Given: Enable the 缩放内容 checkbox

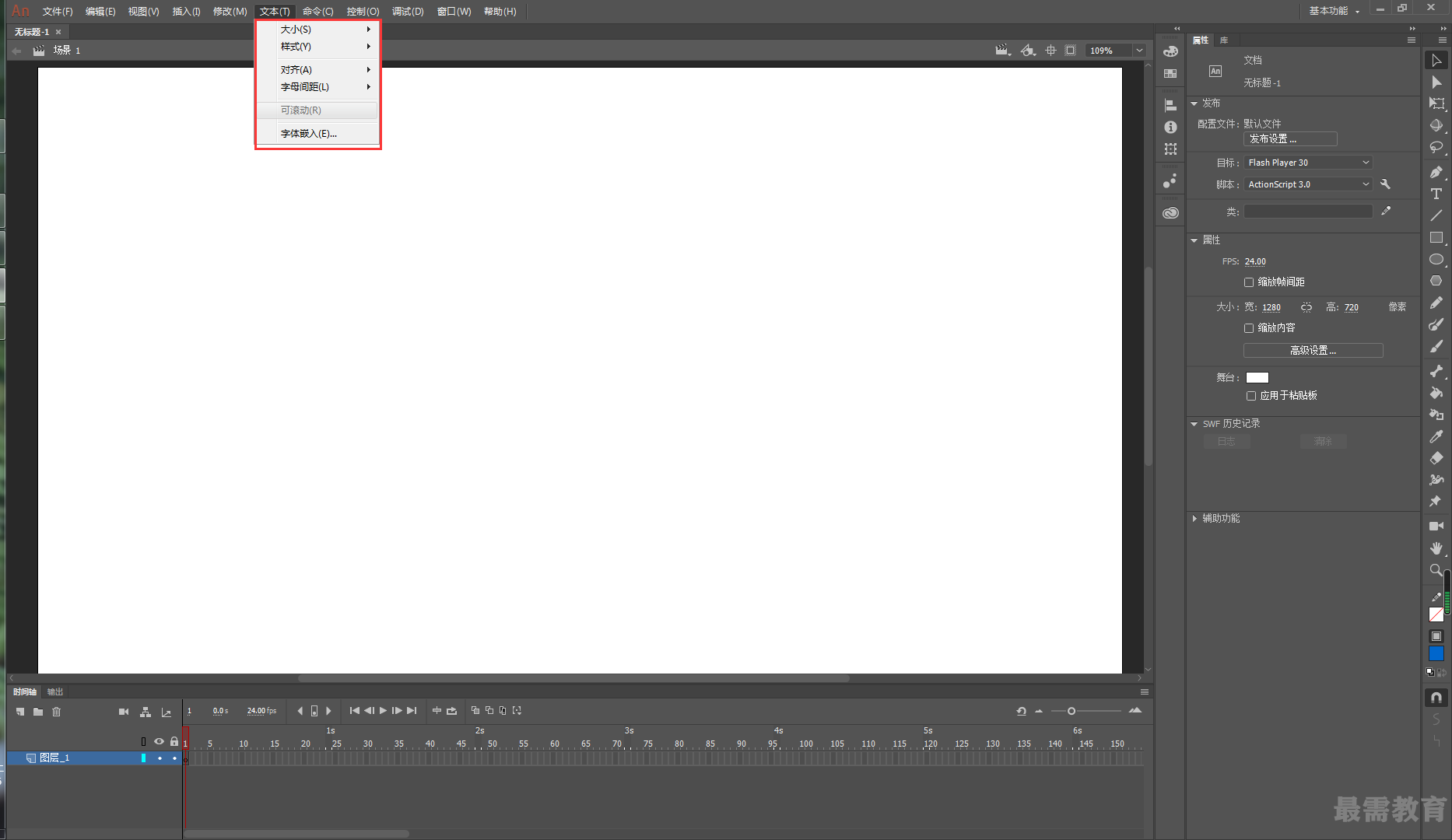Looking at the screenshot, I should [x=1249, y=328].
